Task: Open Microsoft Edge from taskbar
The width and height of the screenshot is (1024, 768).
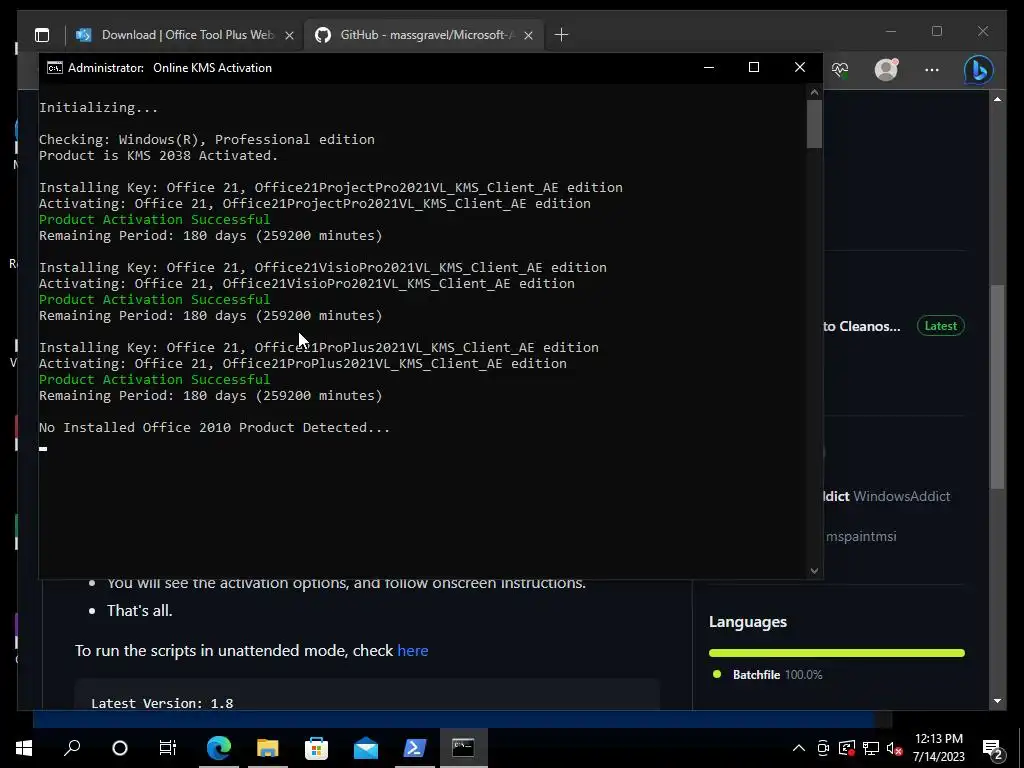Action: click(x=219, y=748)
